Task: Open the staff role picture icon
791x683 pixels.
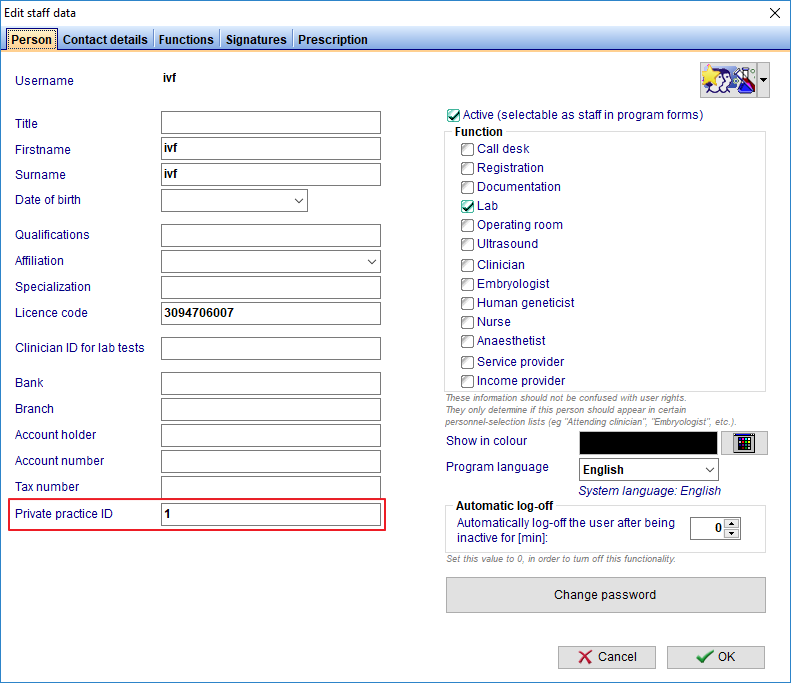Action: point(728,80)
